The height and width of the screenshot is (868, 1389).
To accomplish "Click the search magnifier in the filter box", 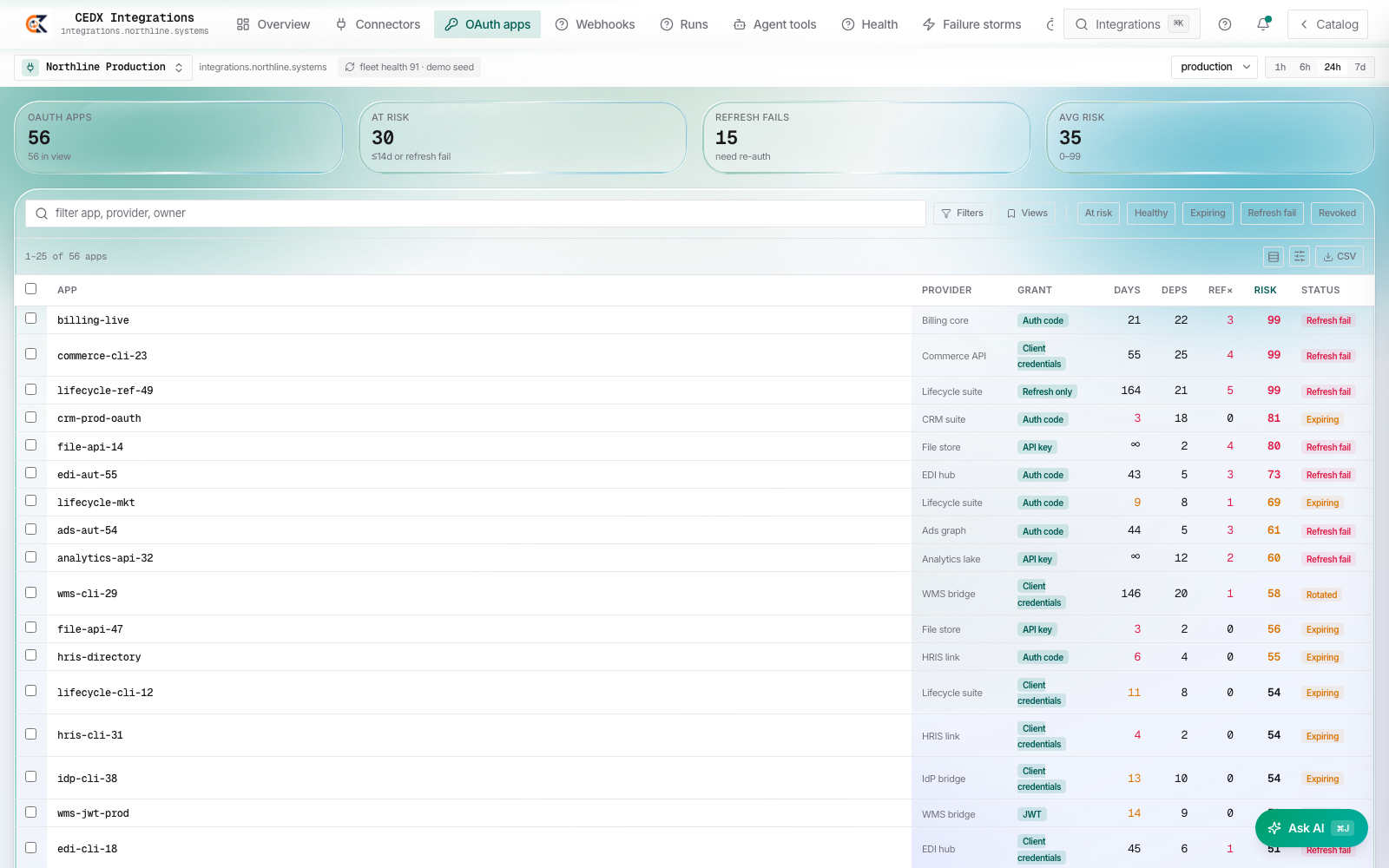I will point(42,214).
